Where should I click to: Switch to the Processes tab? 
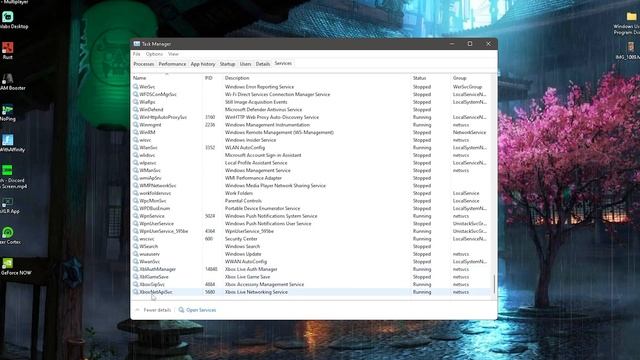click(x=144, y=64)
